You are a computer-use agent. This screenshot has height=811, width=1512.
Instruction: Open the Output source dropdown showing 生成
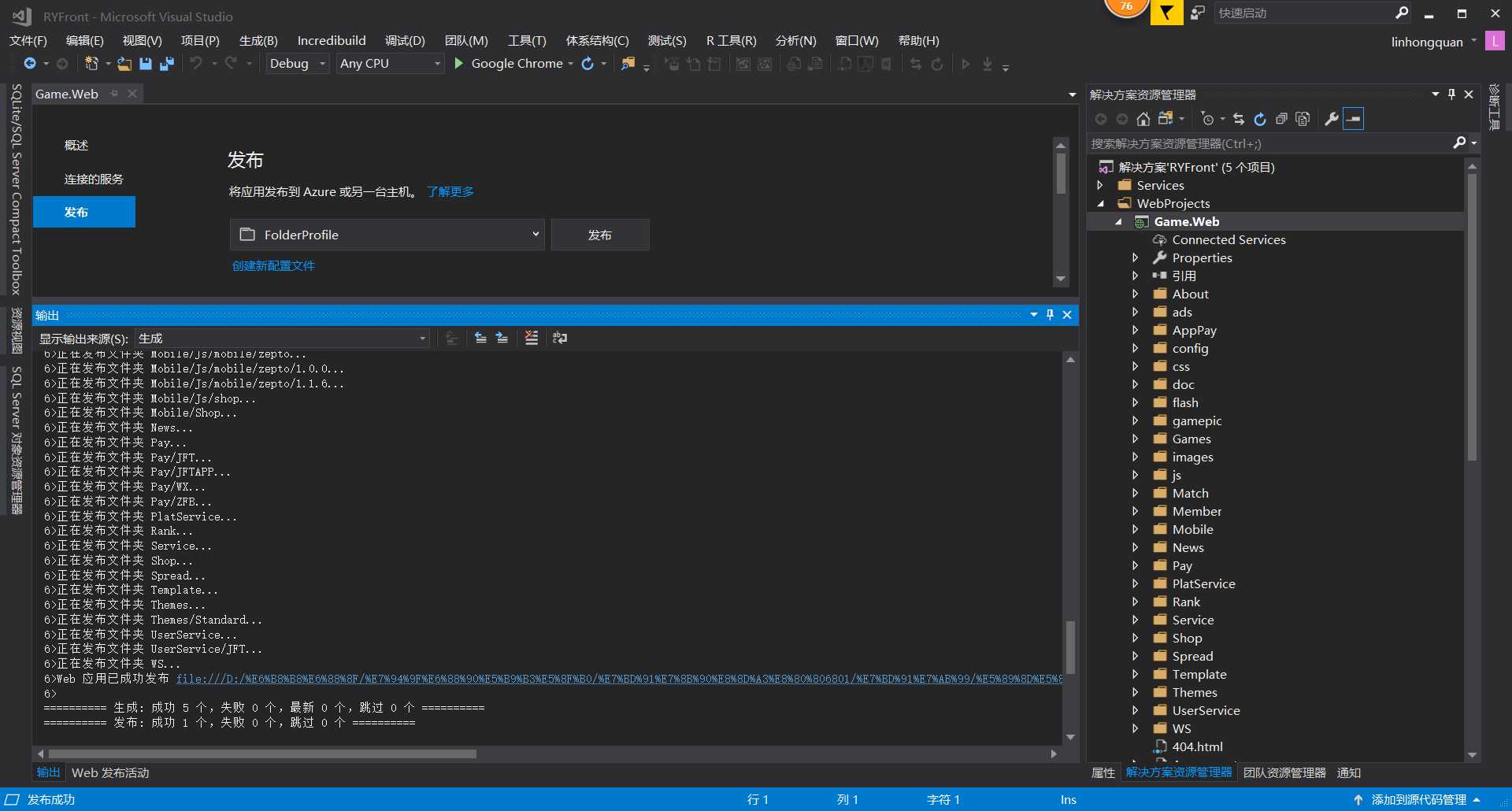point(282,339)
